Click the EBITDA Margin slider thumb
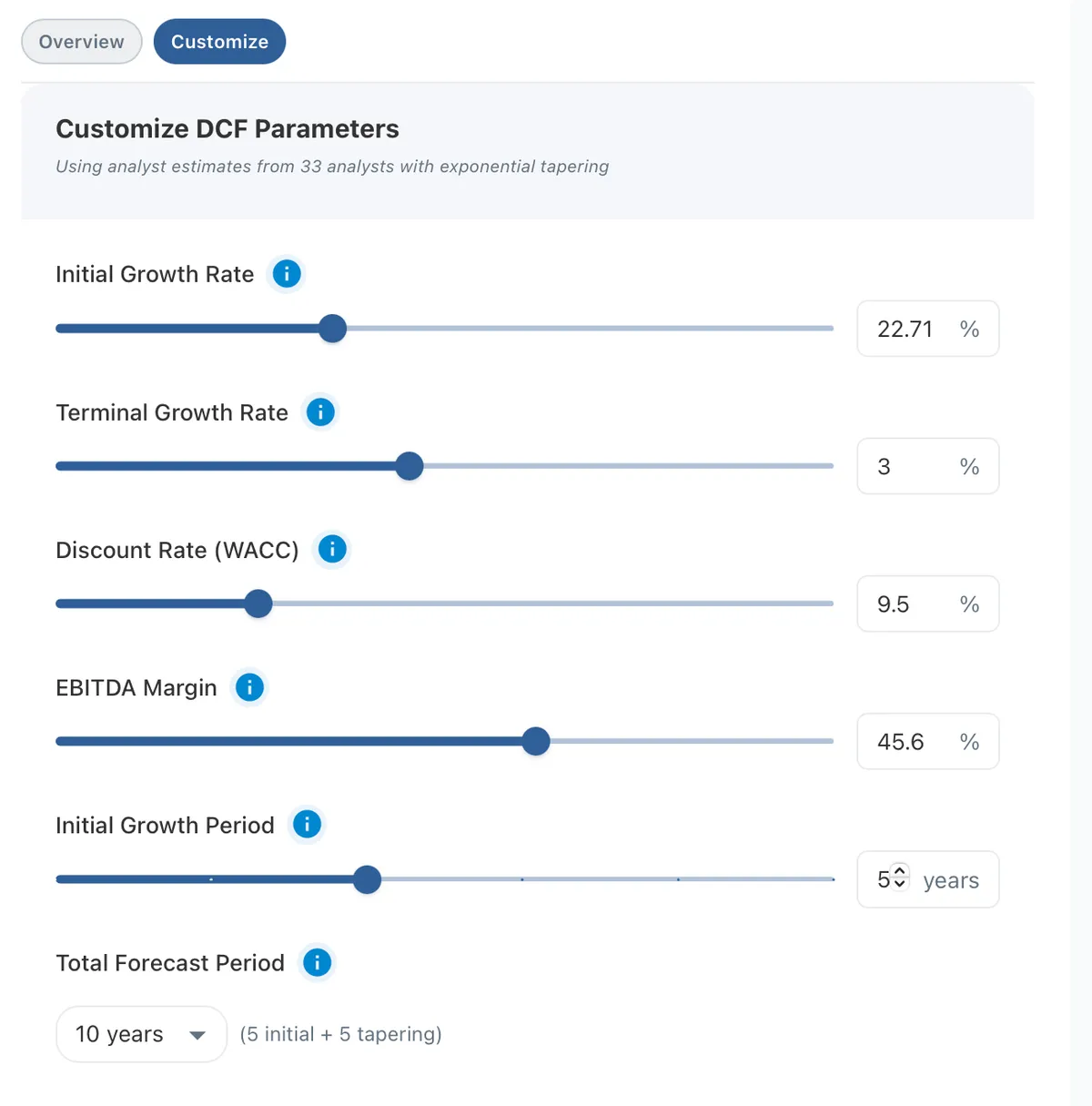Screen dimensions: 1092x1106 pos(536,741)
